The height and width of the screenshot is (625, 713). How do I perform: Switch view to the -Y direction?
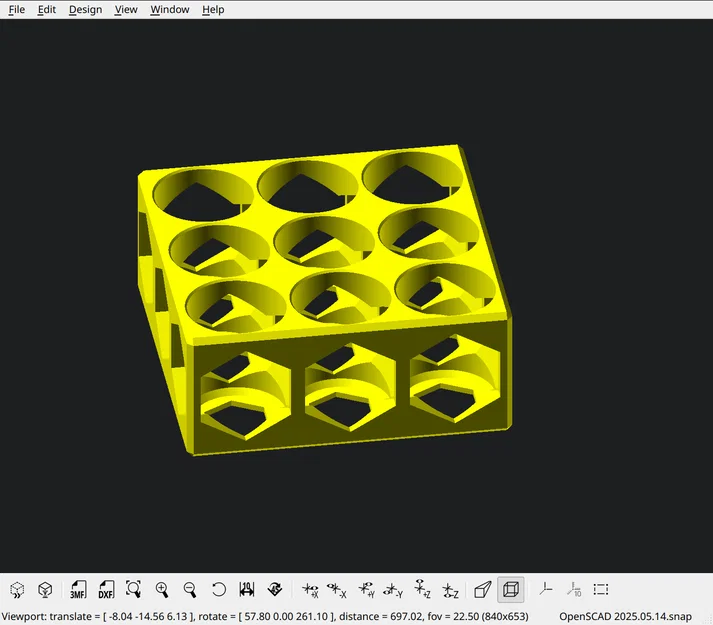tap(393, 590)
